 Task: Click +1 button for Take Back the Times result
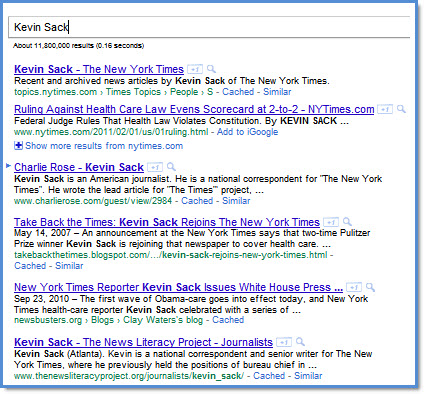[331, 222]
